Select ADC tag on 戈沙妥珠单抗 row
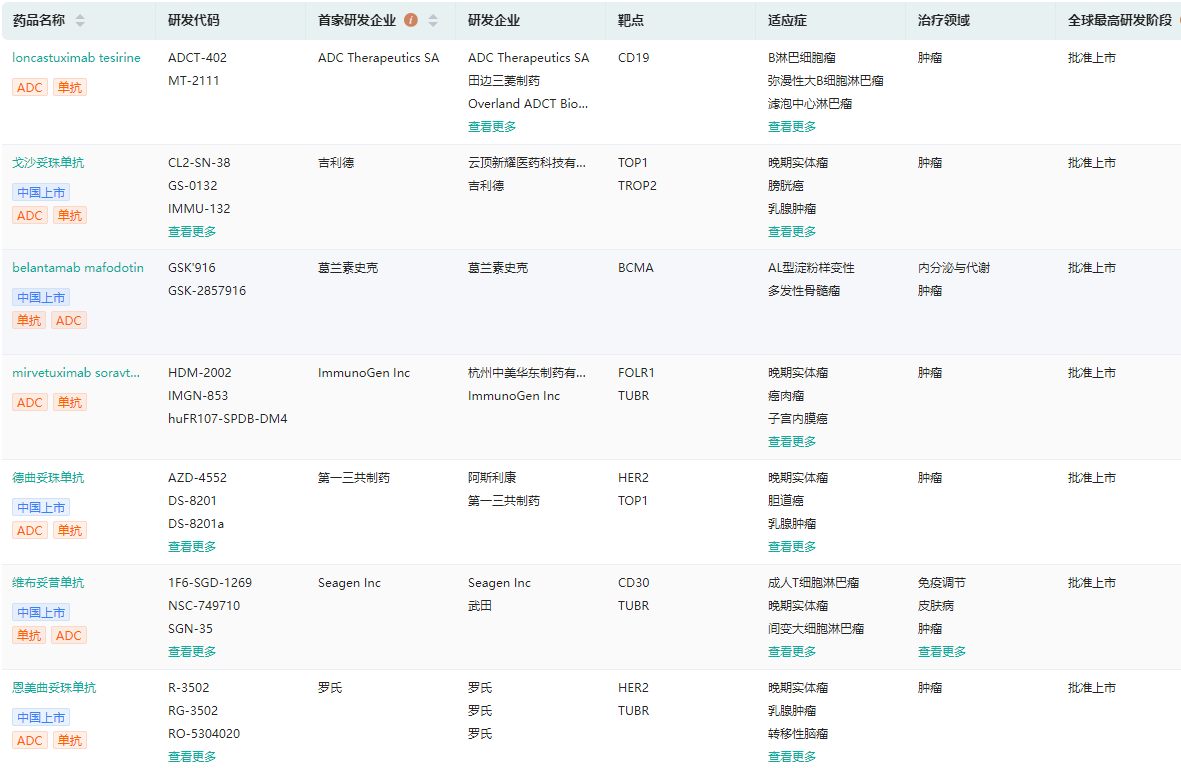Viewport: 1181px width, 768px height. click(30, 215)
